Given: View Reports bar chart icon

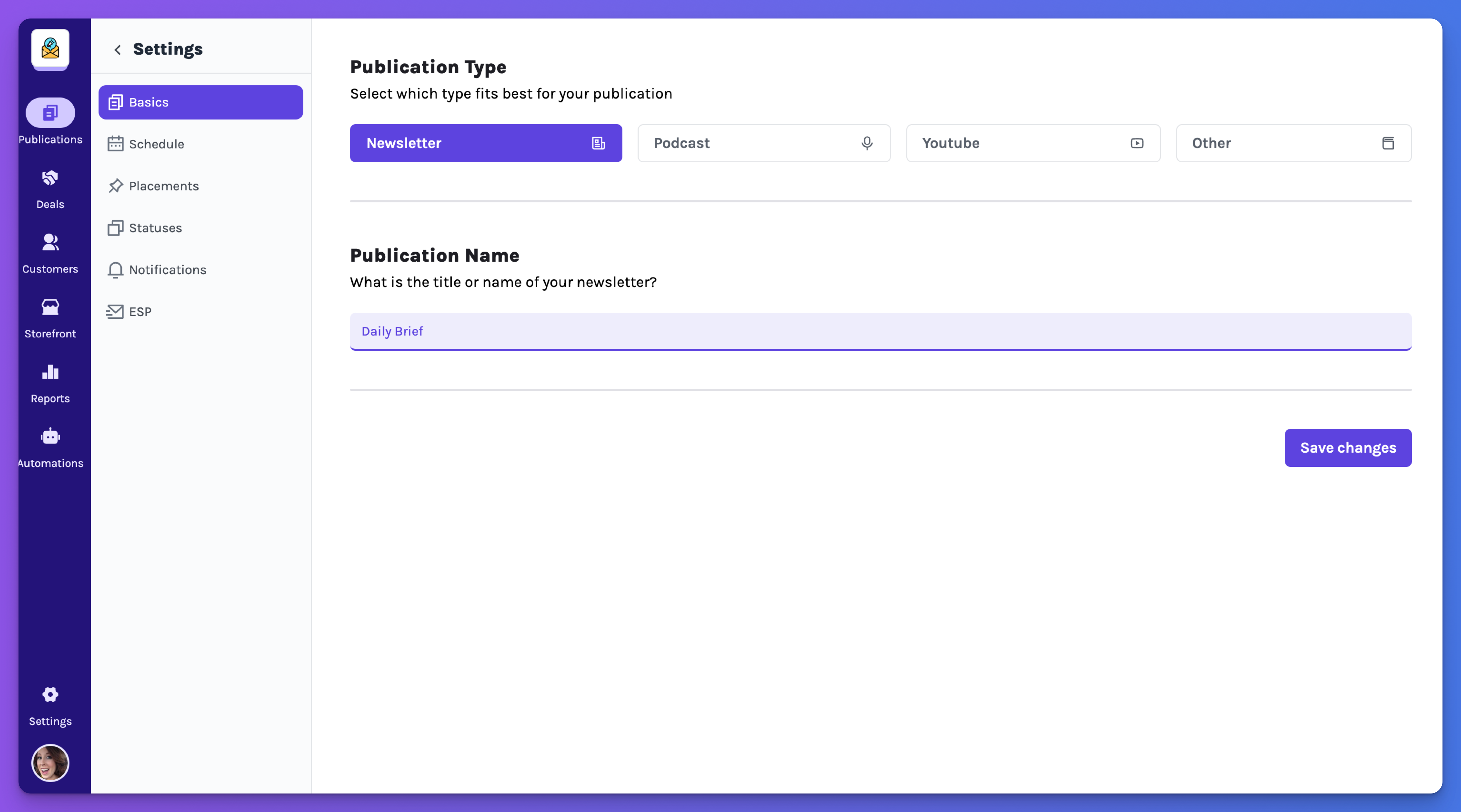Looking at the screenshot, I should (x=51, y=372).
